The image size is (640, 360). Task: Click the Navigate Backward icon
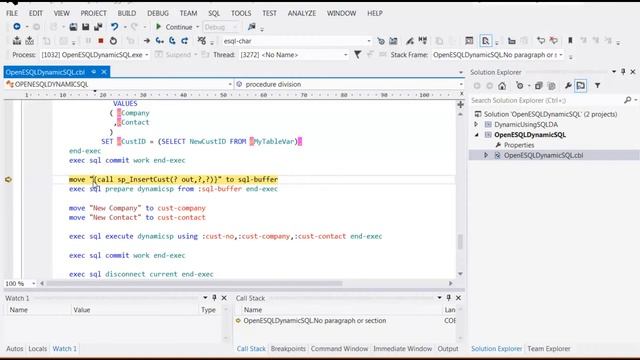pyautogui.click(x=17, y=27)
